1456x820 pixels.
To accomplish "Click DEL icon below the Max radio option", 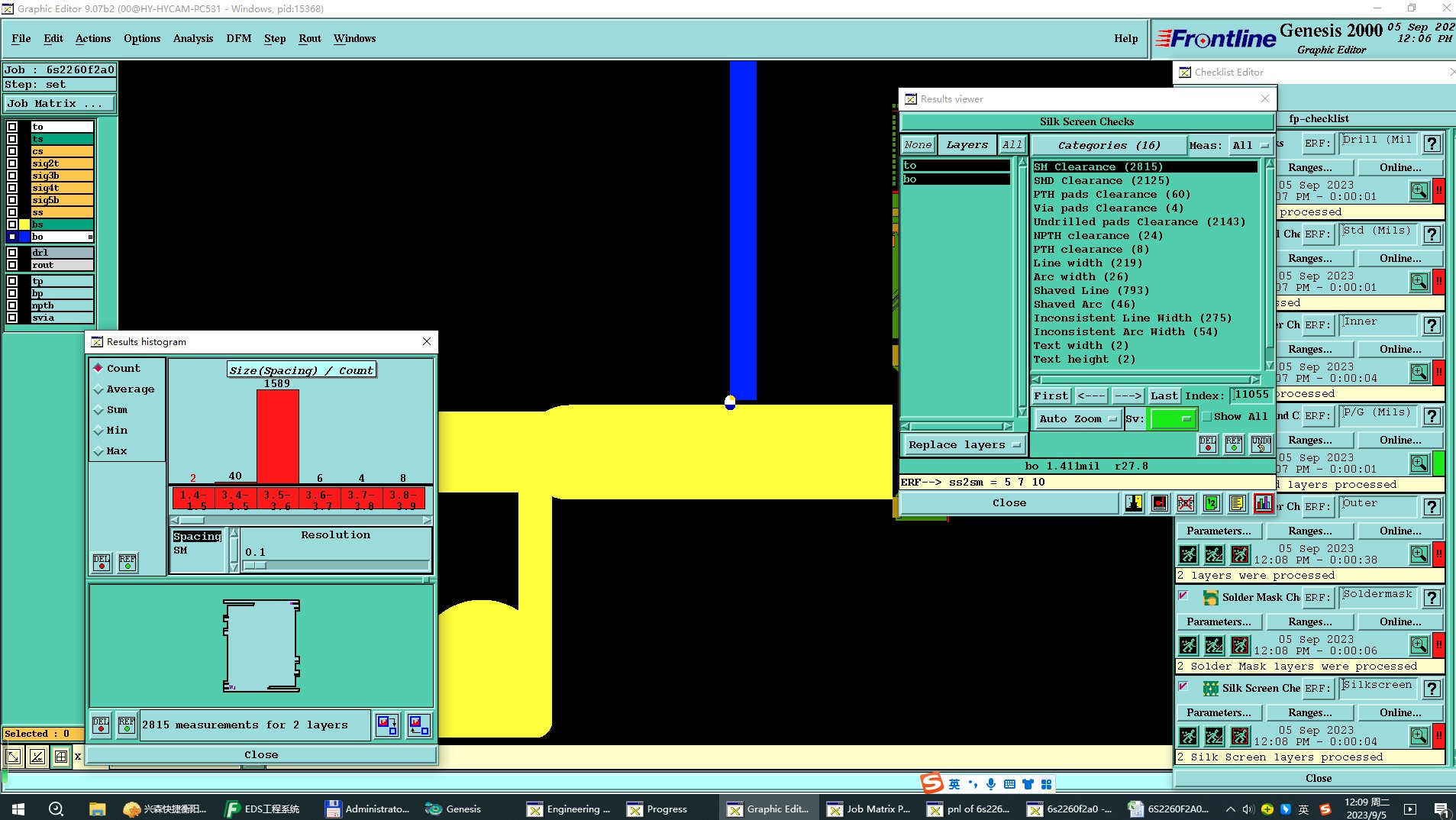I will pyautogui.click(x=102, y=563).
